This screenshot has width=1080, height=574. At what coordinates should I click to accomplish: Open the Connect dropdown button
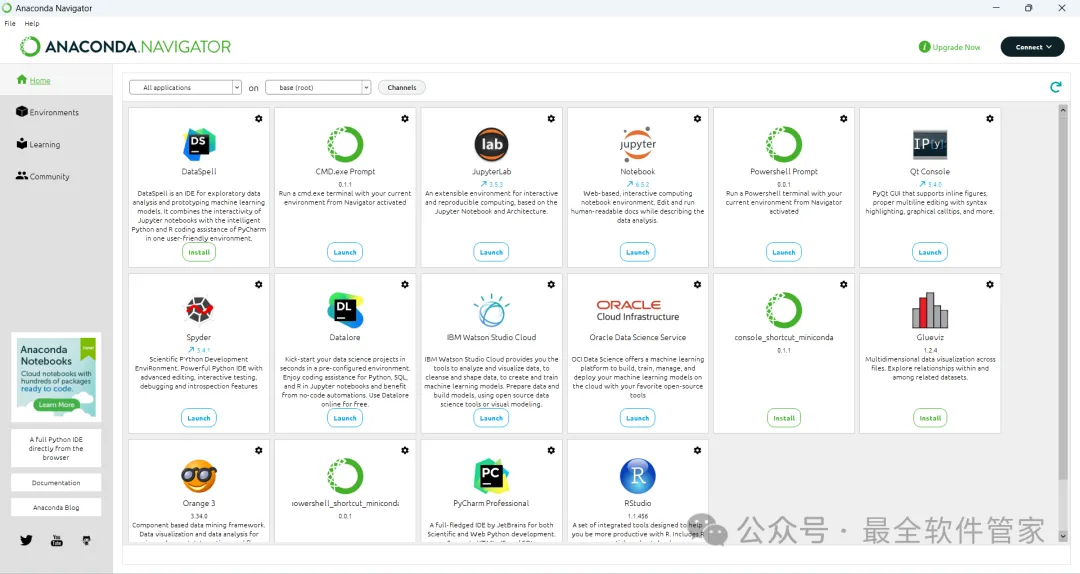(1032, 47)
